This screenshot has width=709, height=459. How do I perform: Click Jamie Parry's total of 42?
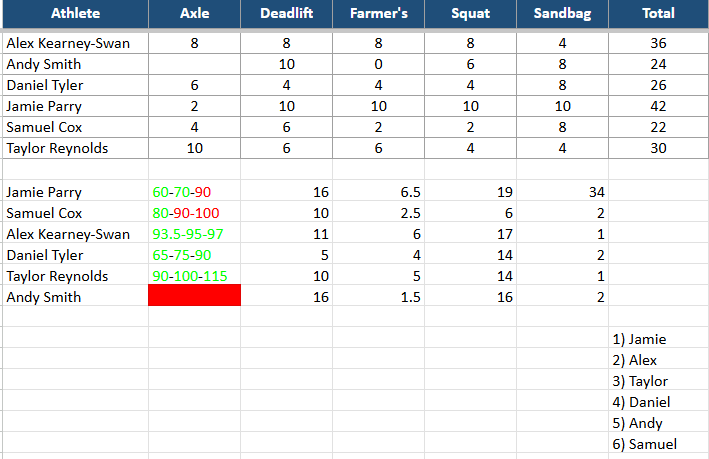[x=658, y=106]
